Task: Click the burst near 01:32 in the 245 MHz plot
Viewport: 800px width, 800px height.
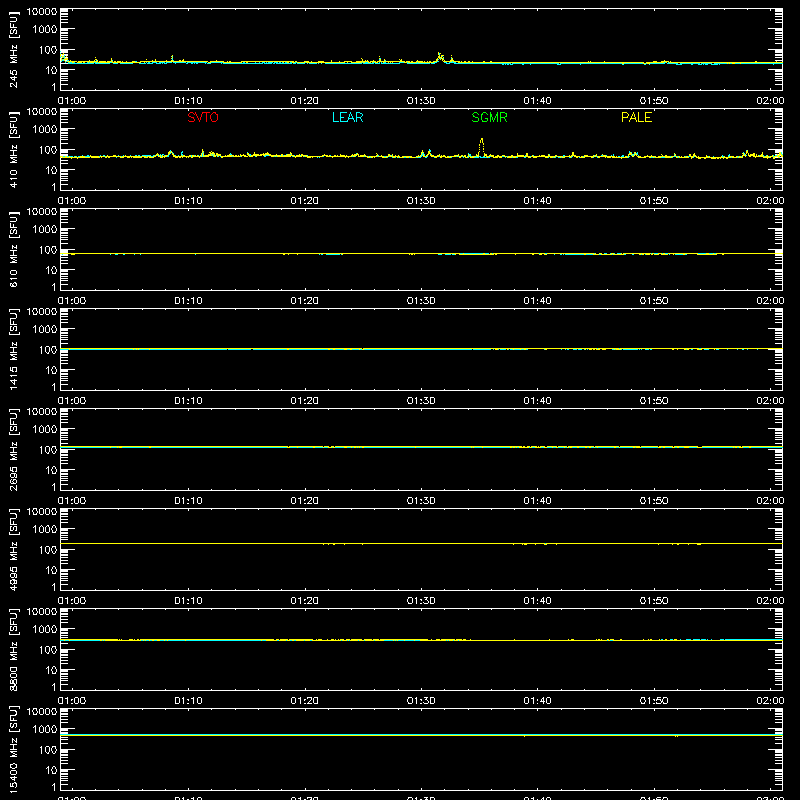Action: pyautogui.click(x=440, y=57)
